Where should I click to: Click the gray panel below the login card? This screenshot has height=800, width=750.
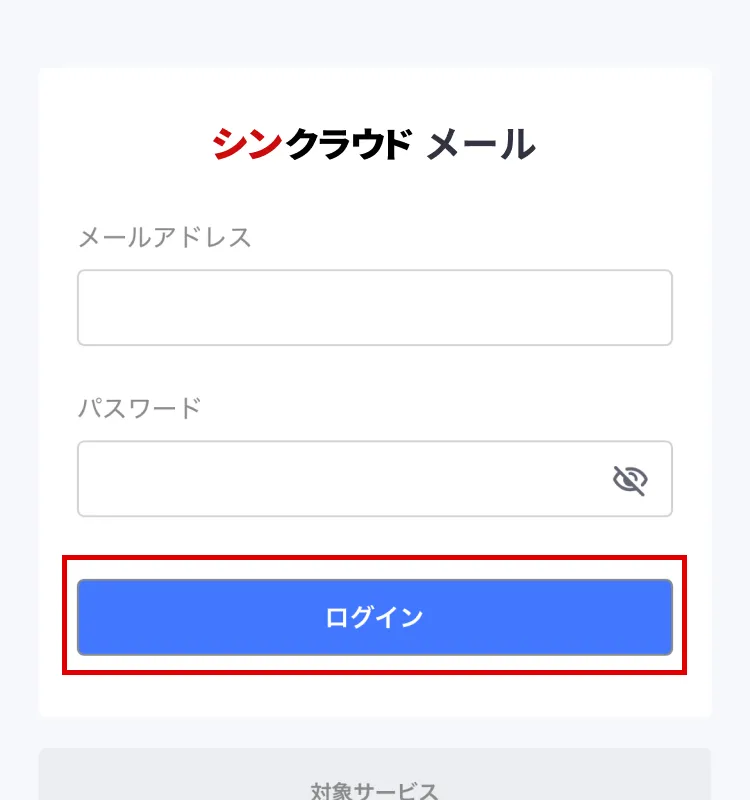[375, 774]
